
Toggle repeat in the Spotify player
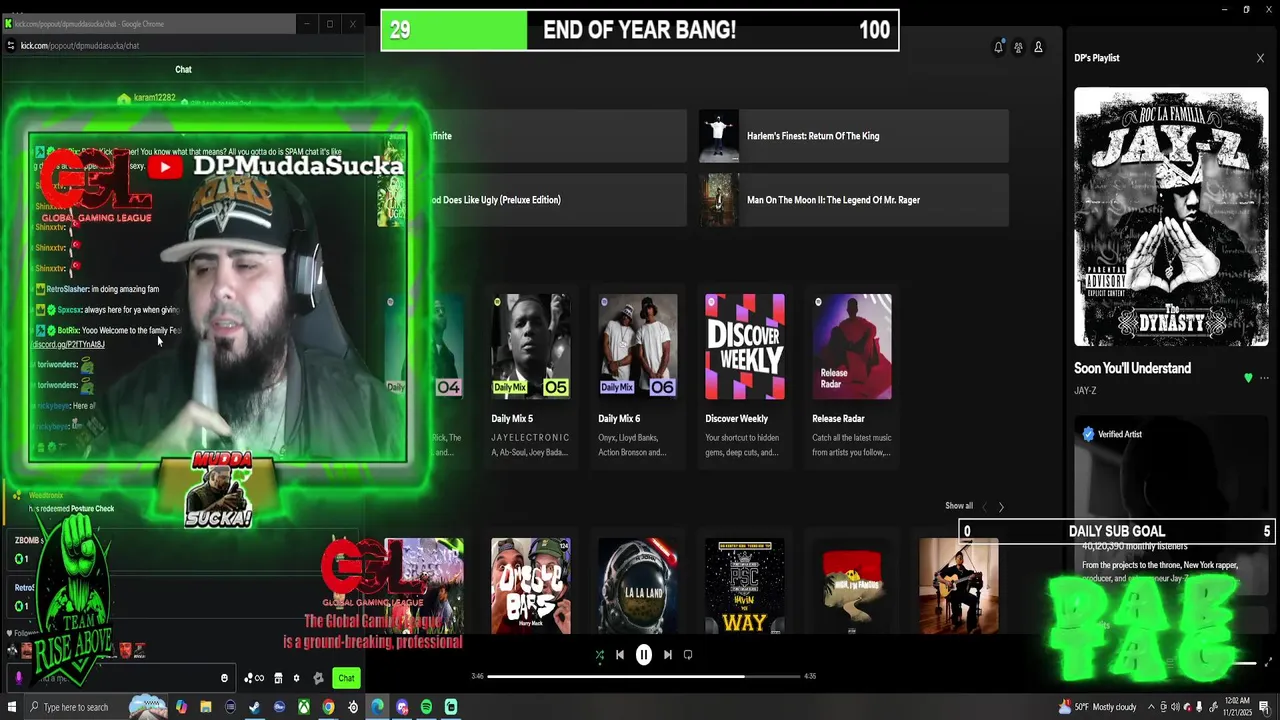[x=688, y=655]
